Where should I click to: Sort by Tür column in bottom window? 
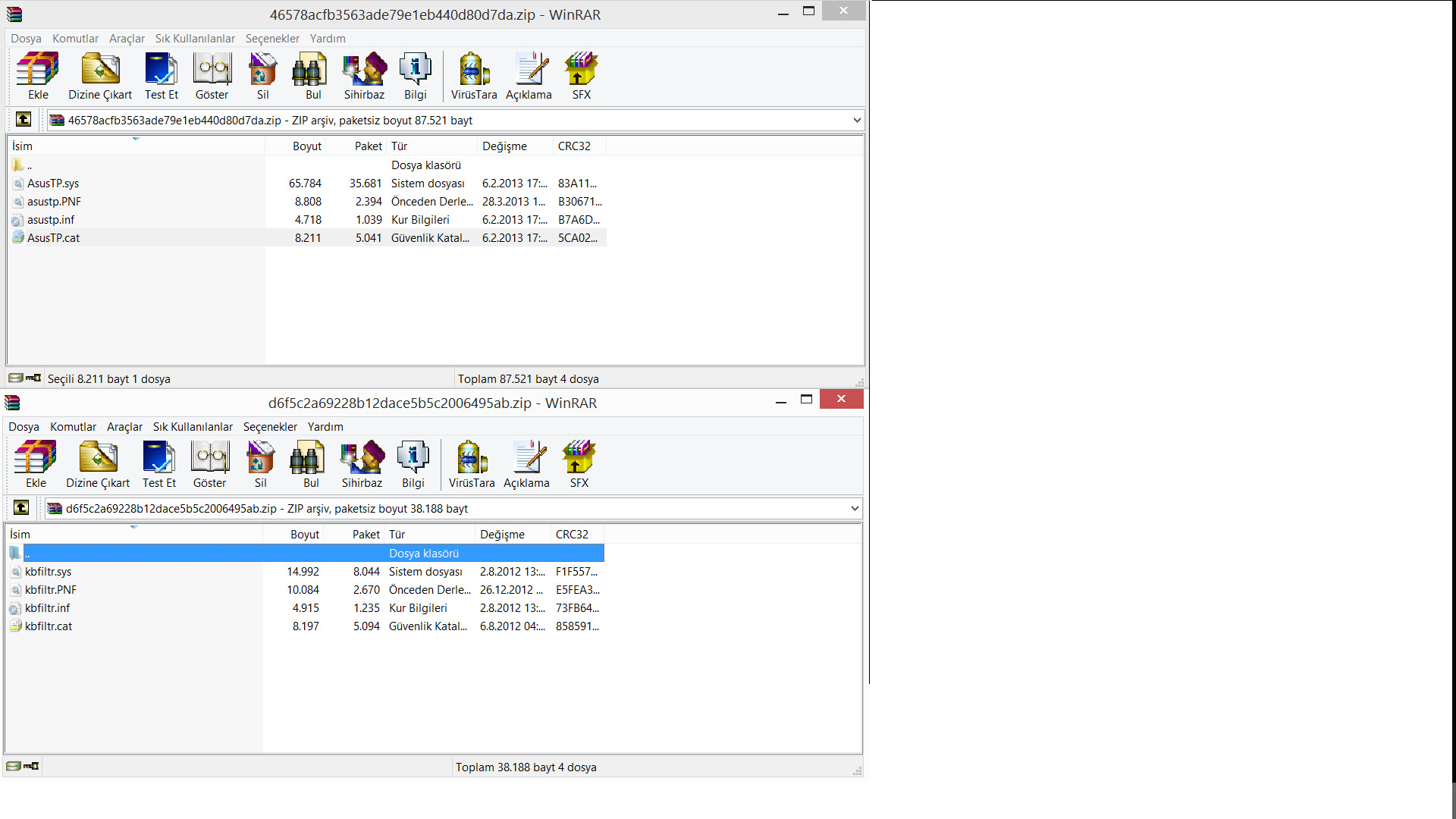click(x=430, y=535)
